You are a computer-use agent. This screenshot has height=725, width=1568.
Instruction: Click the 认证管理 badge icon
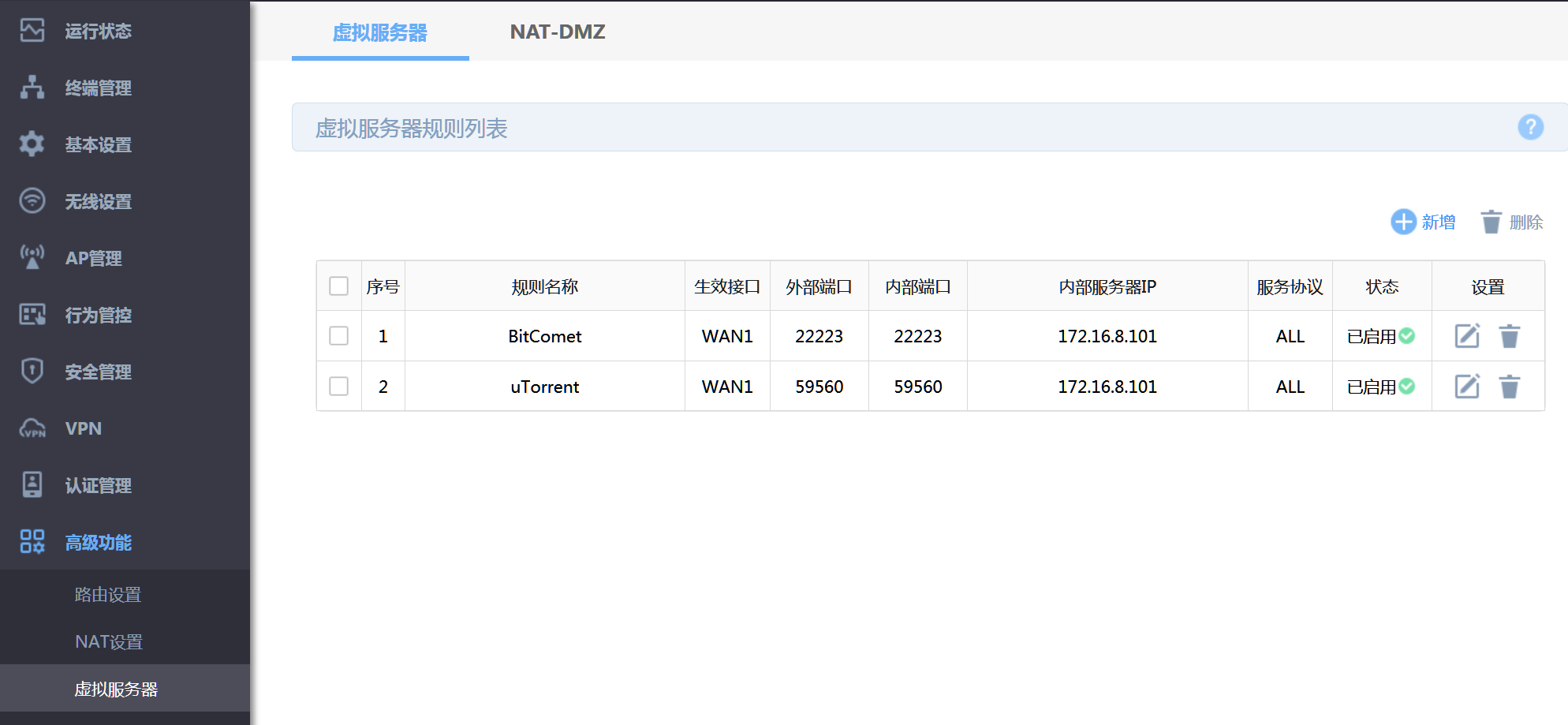pos(32,485)
